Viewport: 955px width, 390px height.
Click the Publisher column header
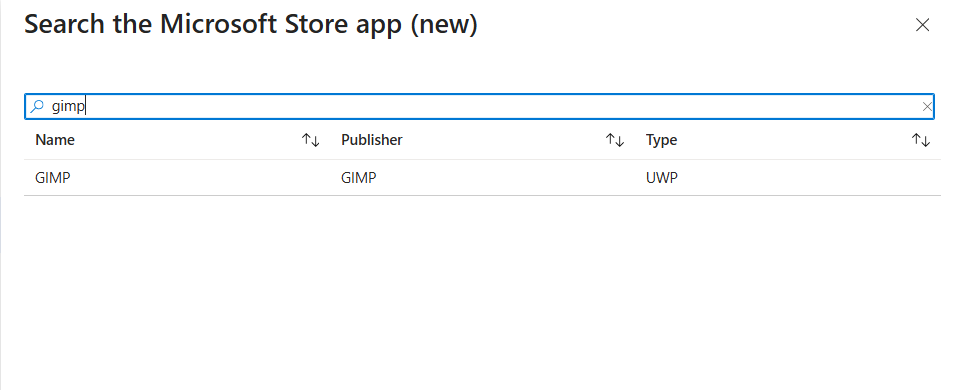pos(372,140)
